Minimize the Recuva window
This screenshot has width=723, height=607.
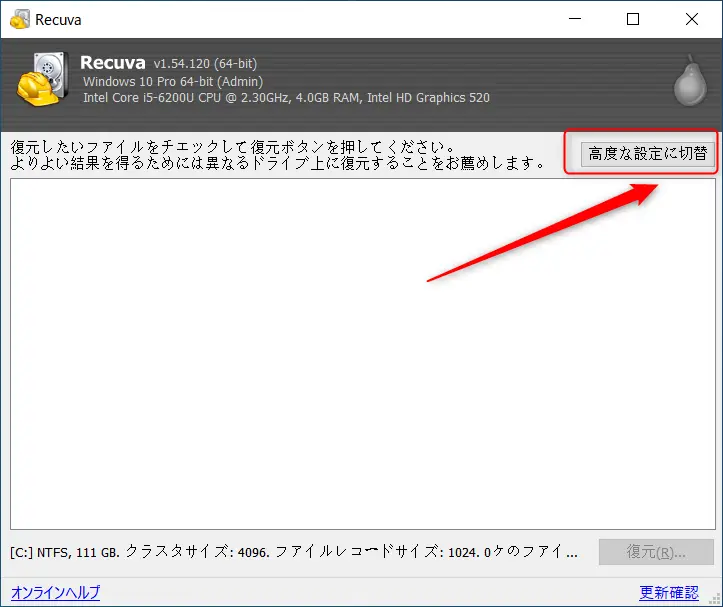point(575,19)
